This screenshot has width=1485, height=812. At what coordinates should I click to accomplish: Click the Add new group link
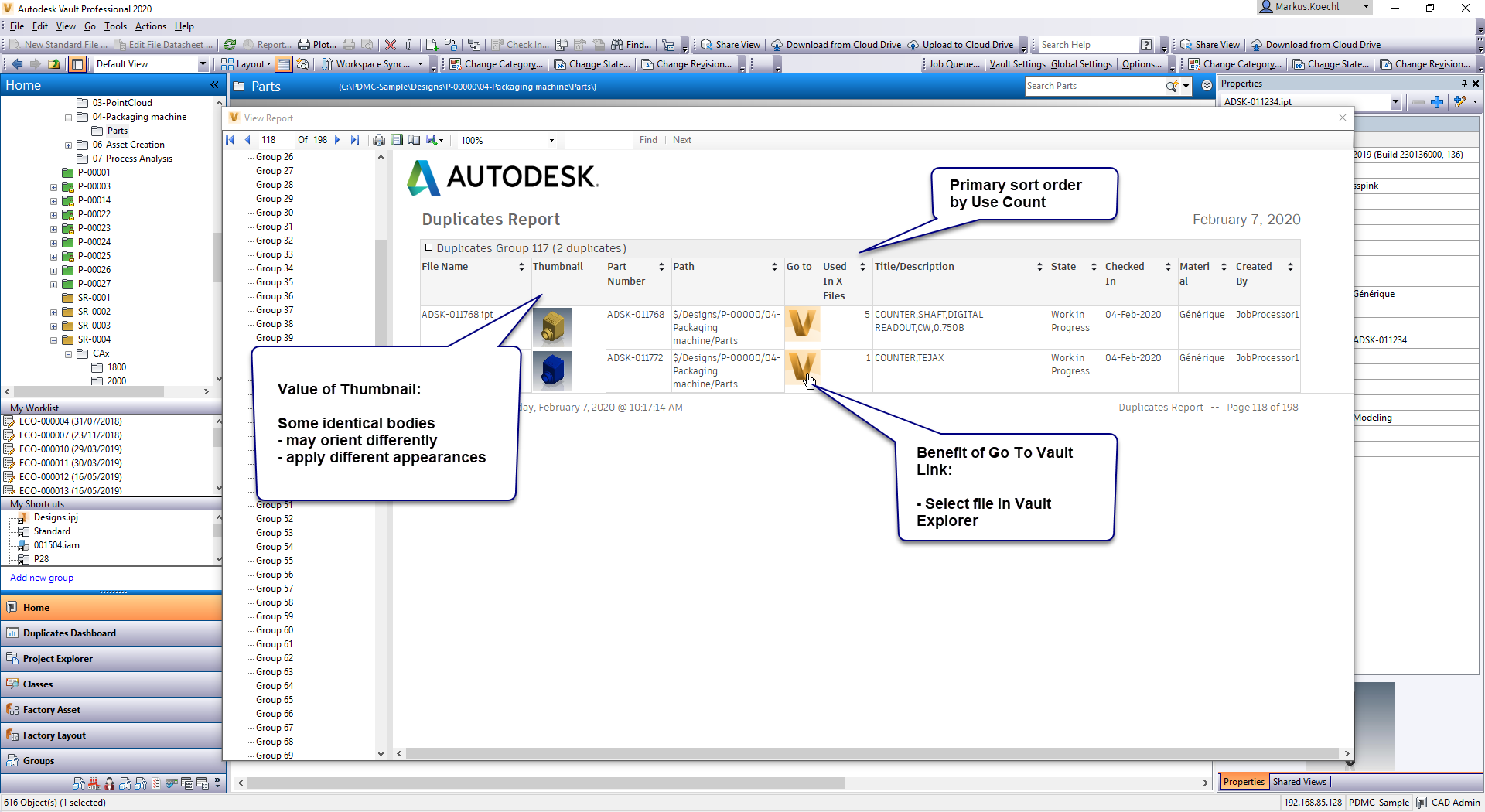pyautogui.click(x=42, y=578)
